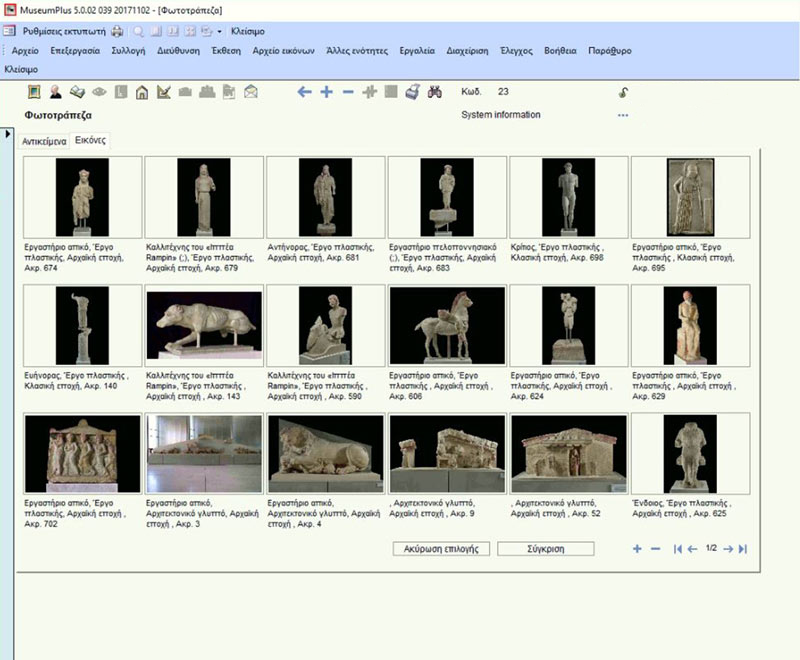Expand the print toolbar dropdown arrow
The image size is (800, 660).
point(220,31)
